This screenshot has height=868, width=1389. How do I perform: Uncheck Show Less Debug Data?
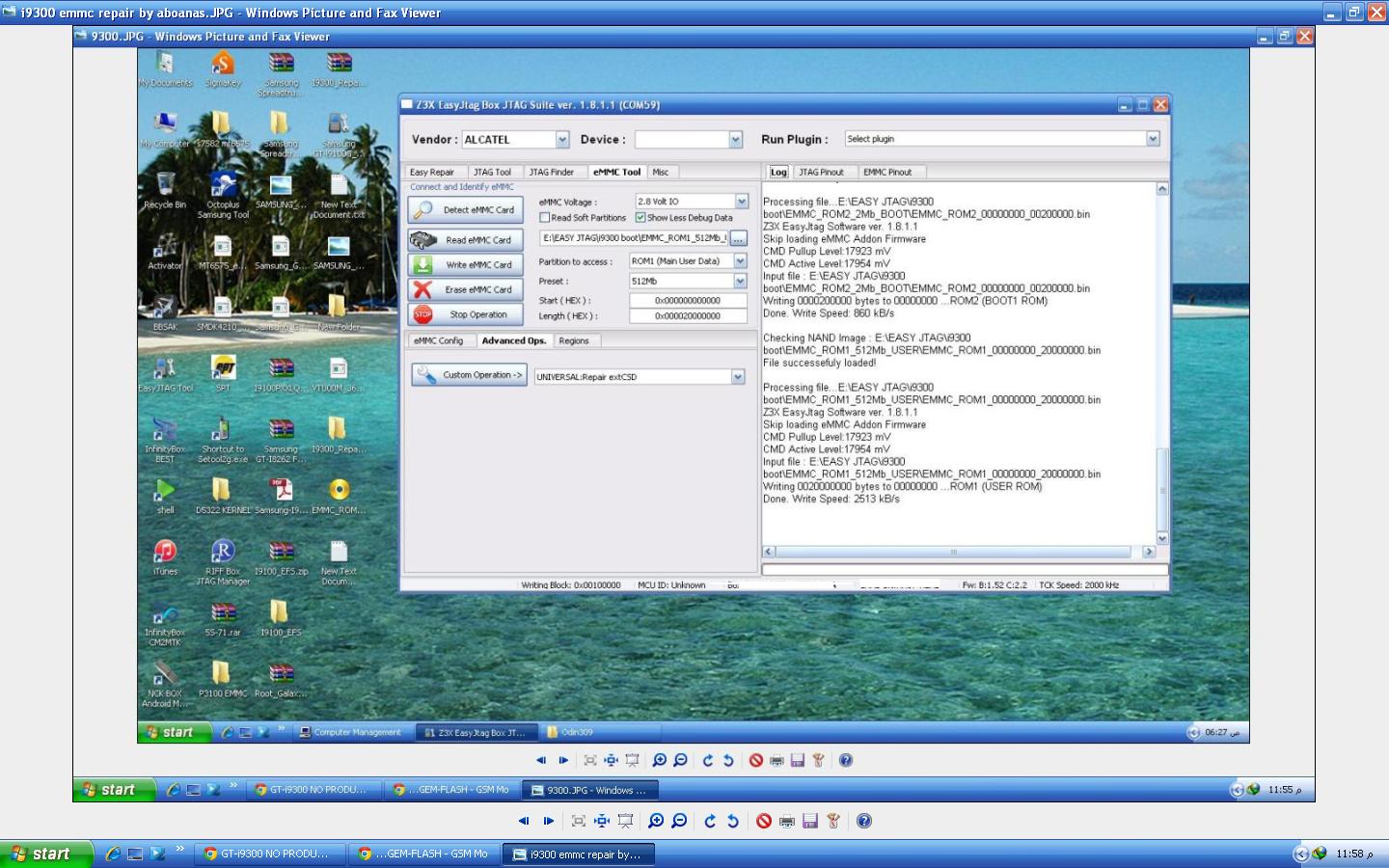[x=640, y=218]
